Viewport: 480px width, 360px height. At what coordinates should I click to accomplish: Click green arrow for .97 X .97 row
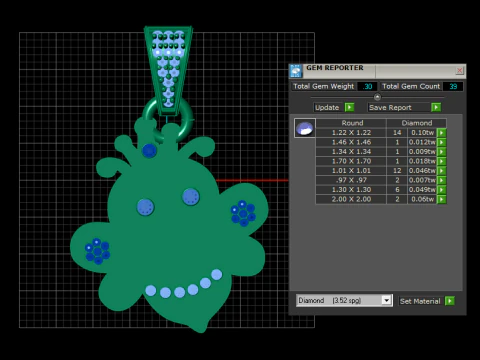(442, 180)
